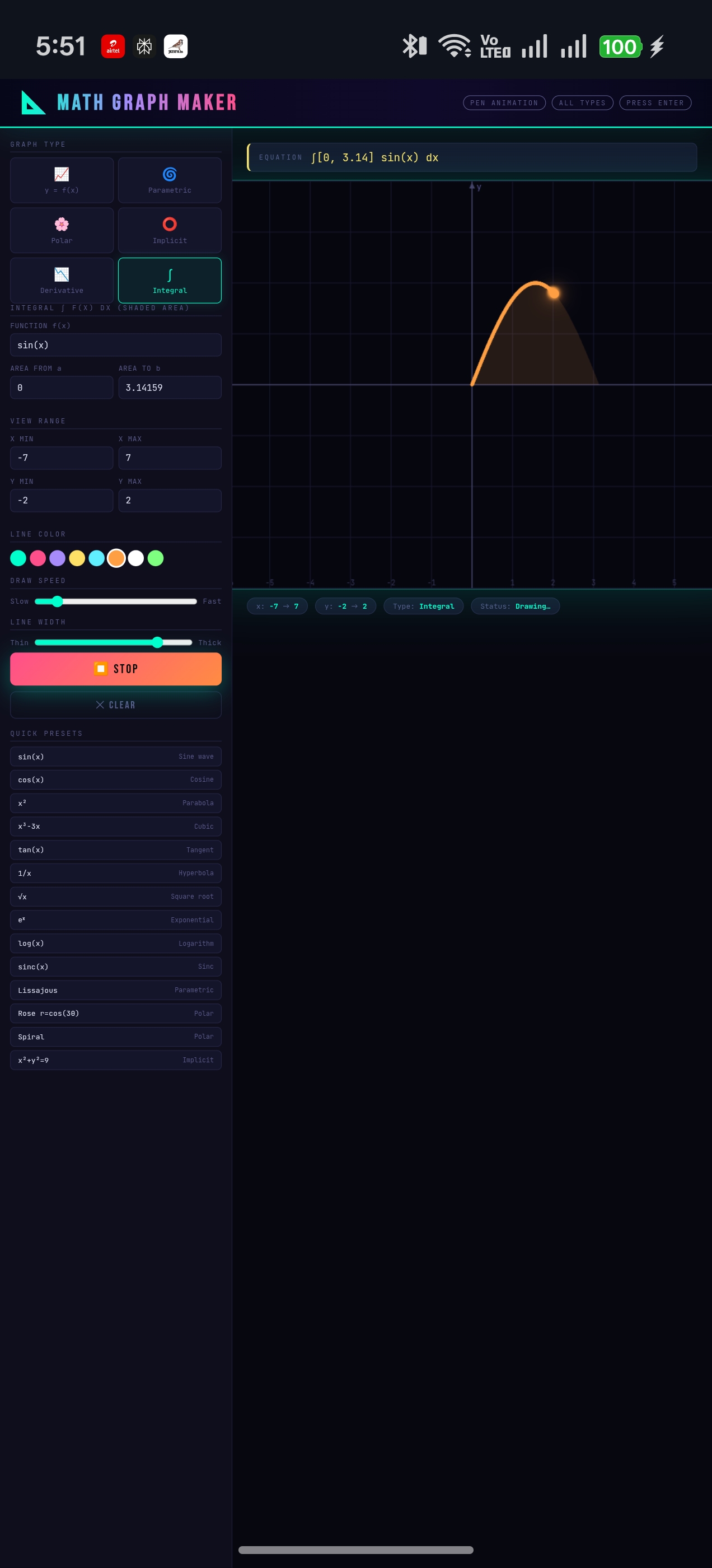Load the sin(x) Sine wave preset
The width and height of the screenshot is (712, 1568).
[116, 756]
